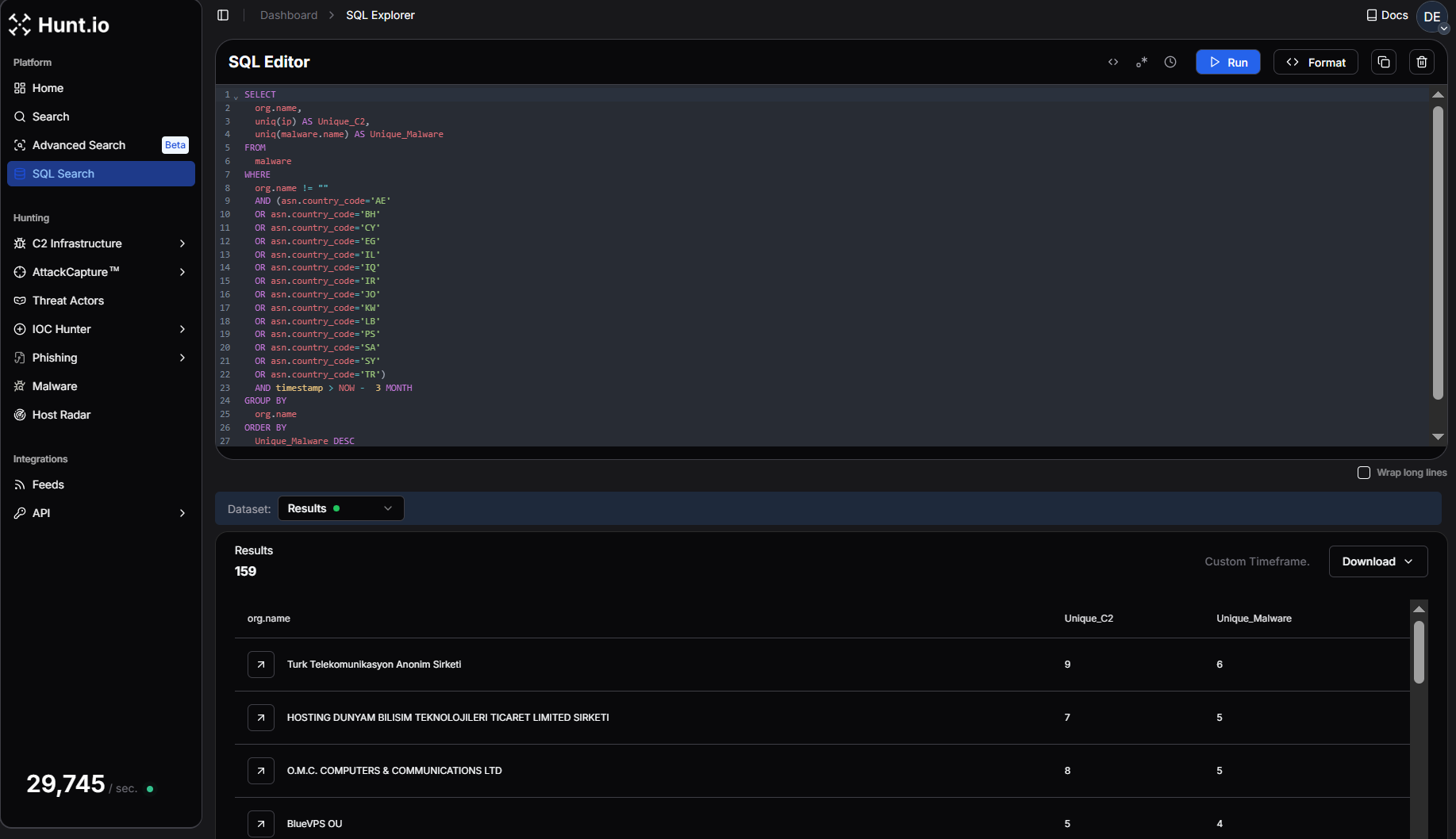Click SQL editor scroll down arrow
Image resolution: width=1456 pixels, height=839 pixels.
[x=1438, y=436]
